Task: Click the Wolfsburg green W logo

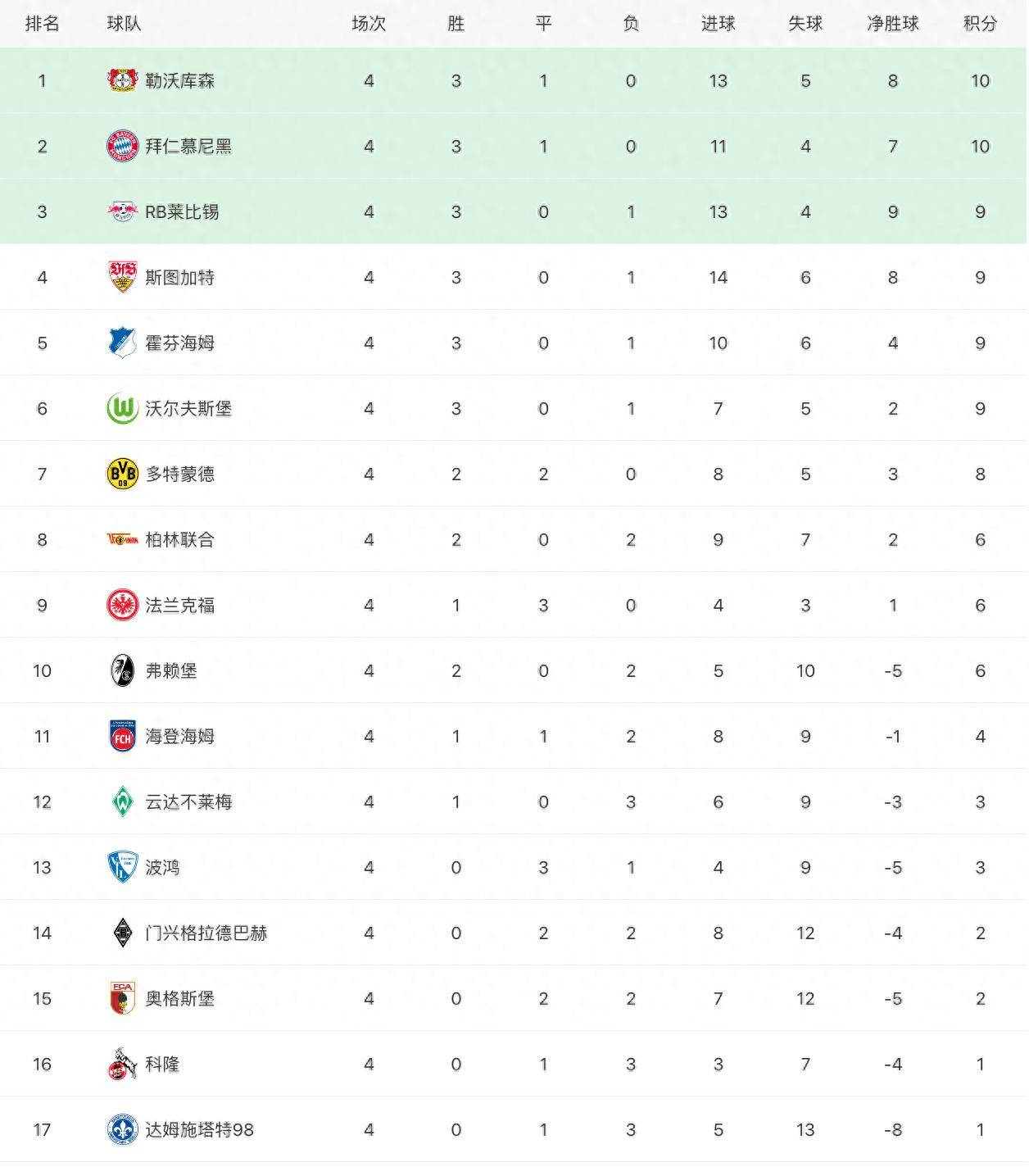Action: 123,408
